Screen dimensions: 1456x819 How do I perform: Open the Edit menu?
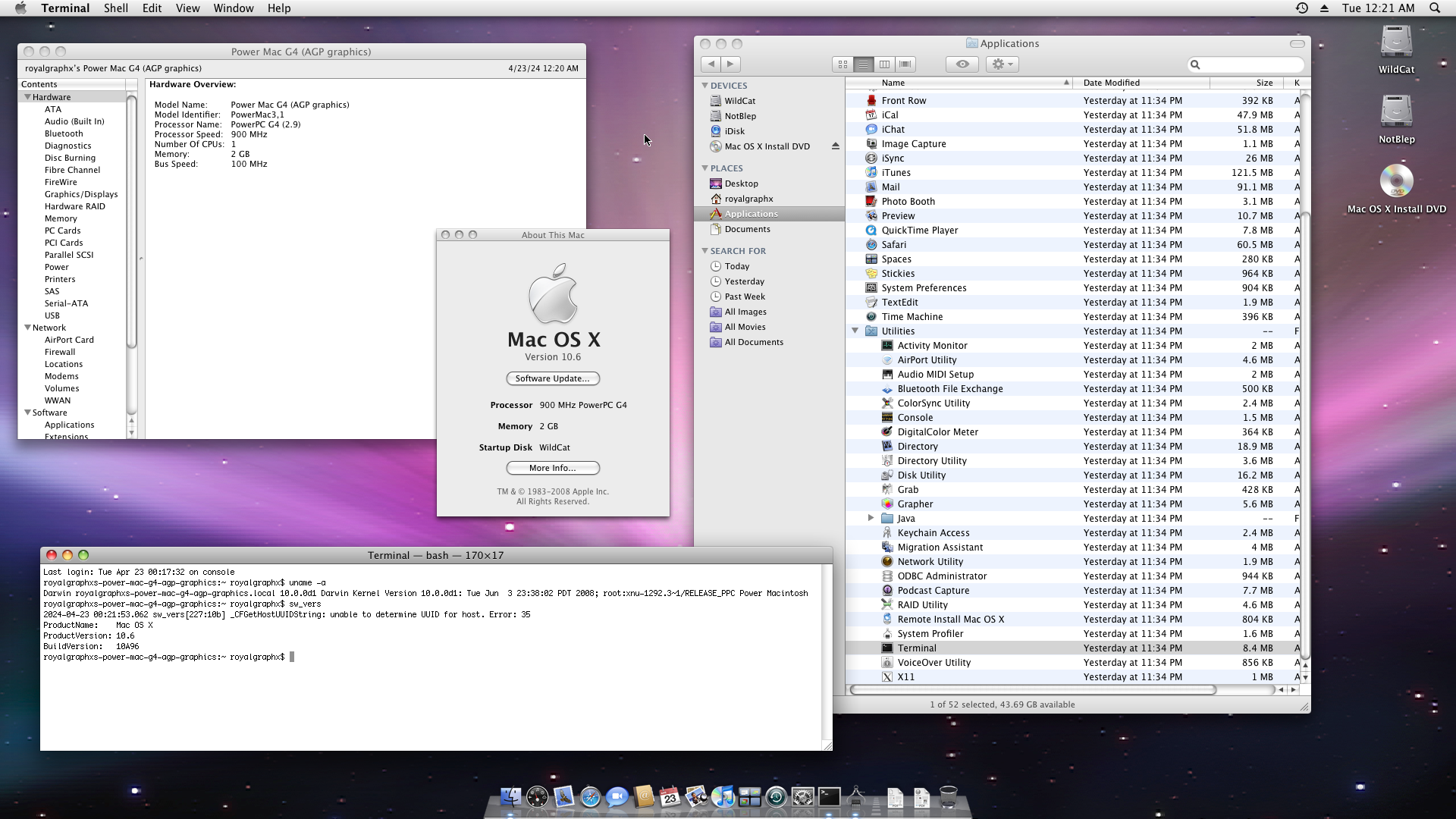click(152, 8)
